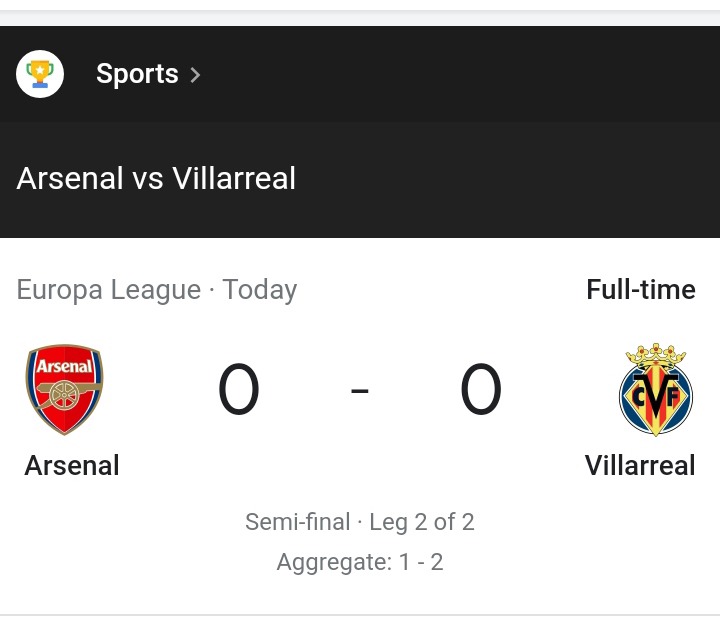Click the empty space in the dark title banner

tap(505, 179)
